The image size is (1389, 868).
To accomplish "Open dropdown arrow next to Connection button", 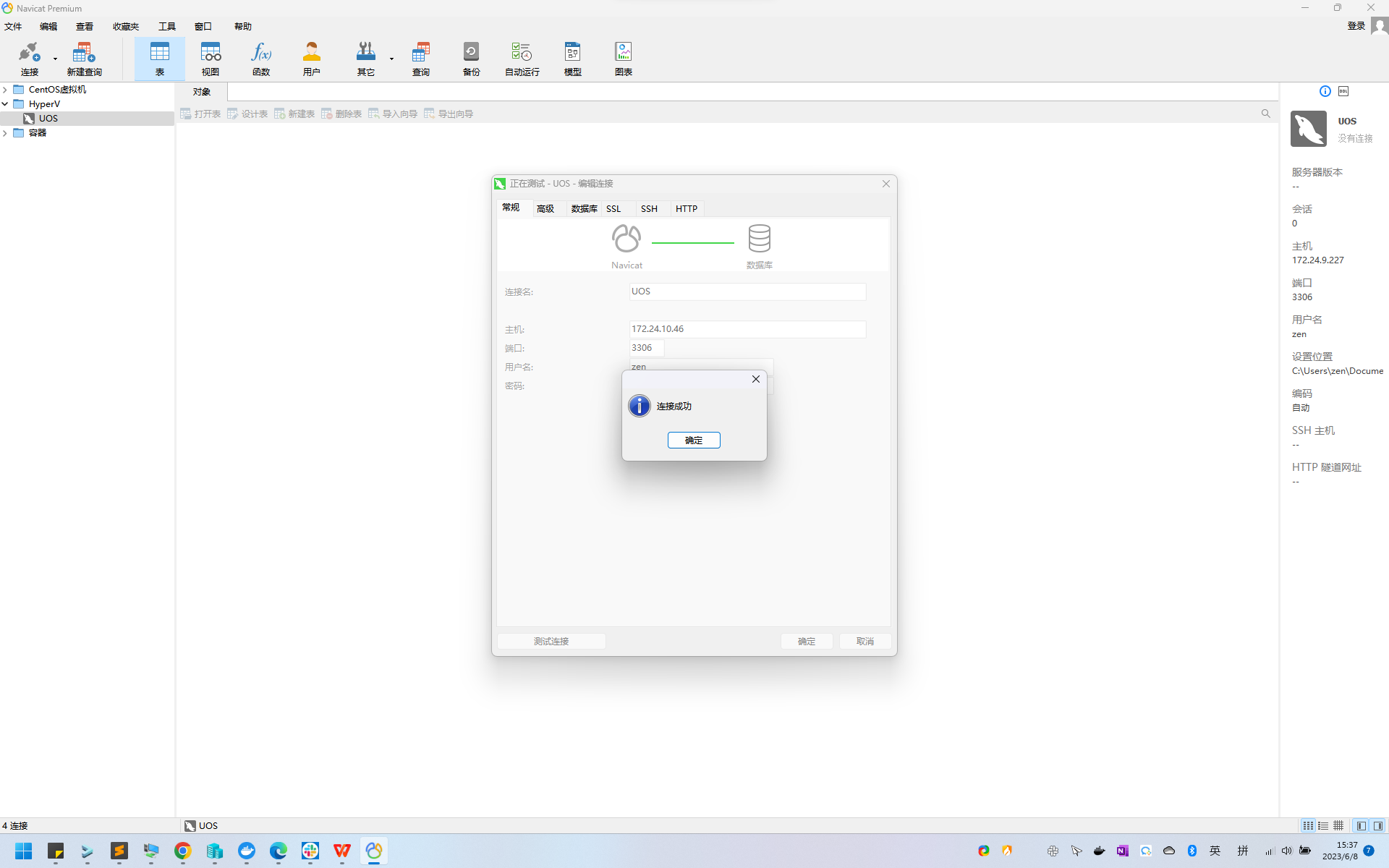I will (x=55, y=59).
